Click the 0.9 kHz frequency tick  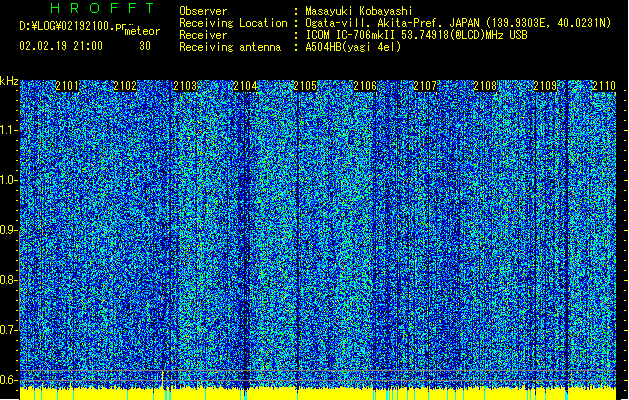pos(9,230)
